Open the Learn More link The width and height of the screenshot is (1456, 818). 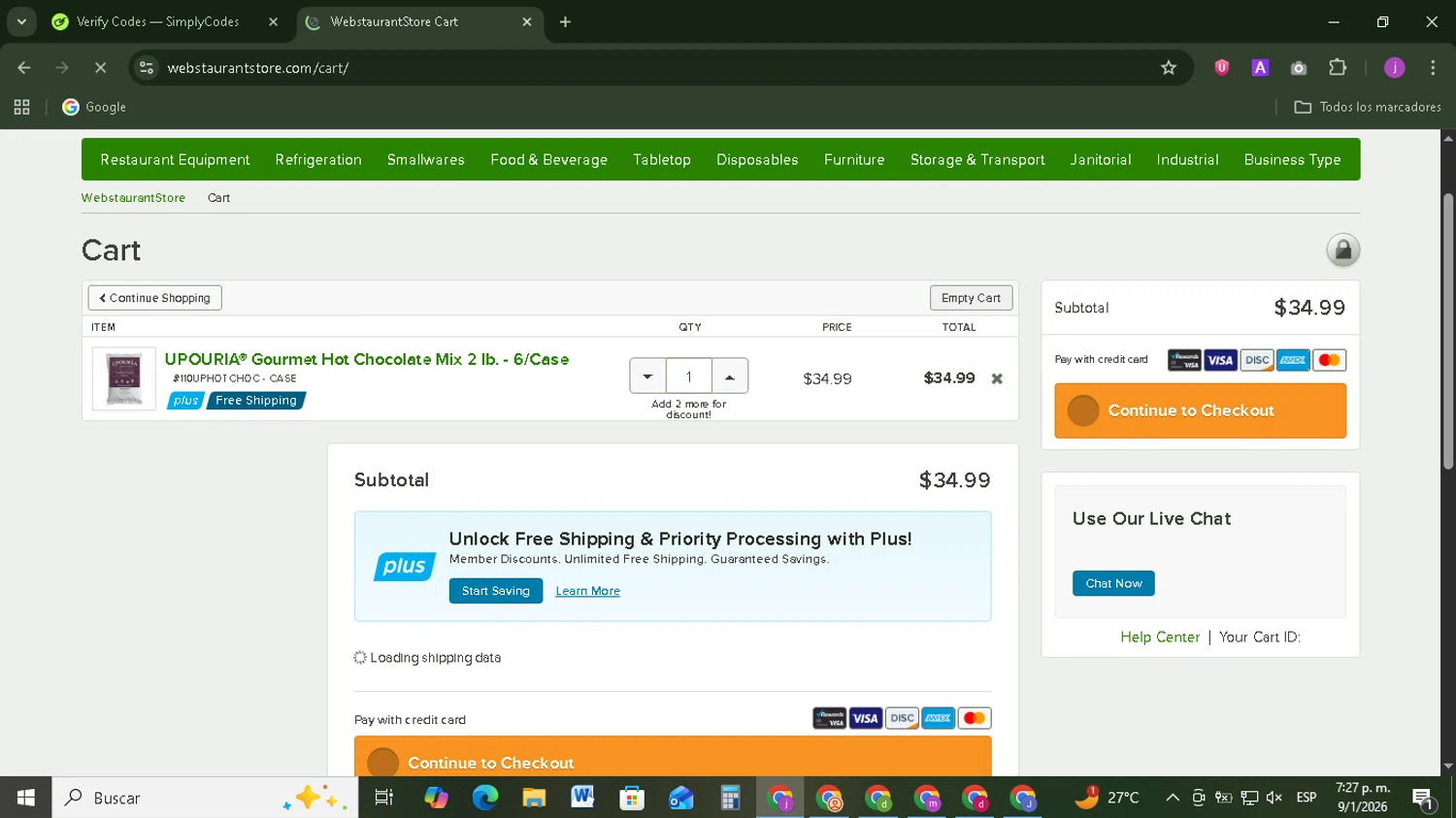coord(587,591)
